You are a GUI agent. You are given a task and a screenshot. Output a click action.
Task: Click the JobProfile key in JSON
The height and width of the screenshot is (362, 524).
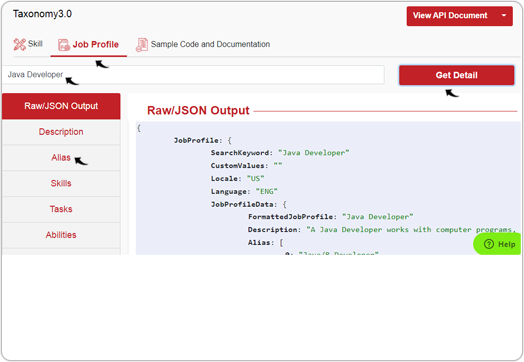(196, 140)
